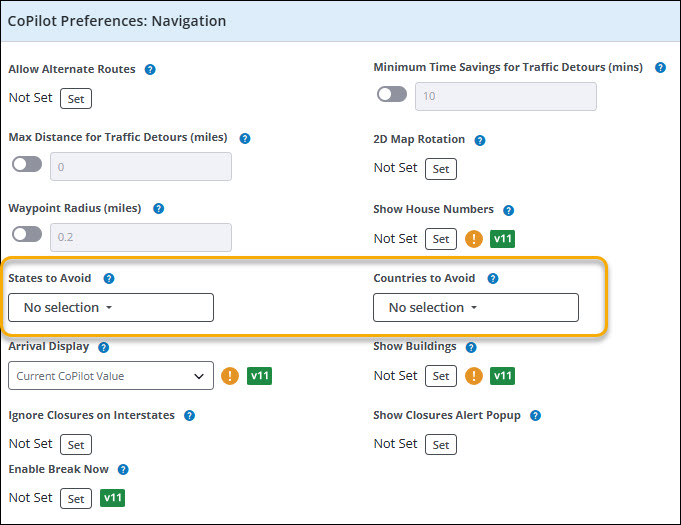Expand States to Avoid dropdown
Image resolution: width=681 pixels, height=525 pixels.
coord(111,307)
